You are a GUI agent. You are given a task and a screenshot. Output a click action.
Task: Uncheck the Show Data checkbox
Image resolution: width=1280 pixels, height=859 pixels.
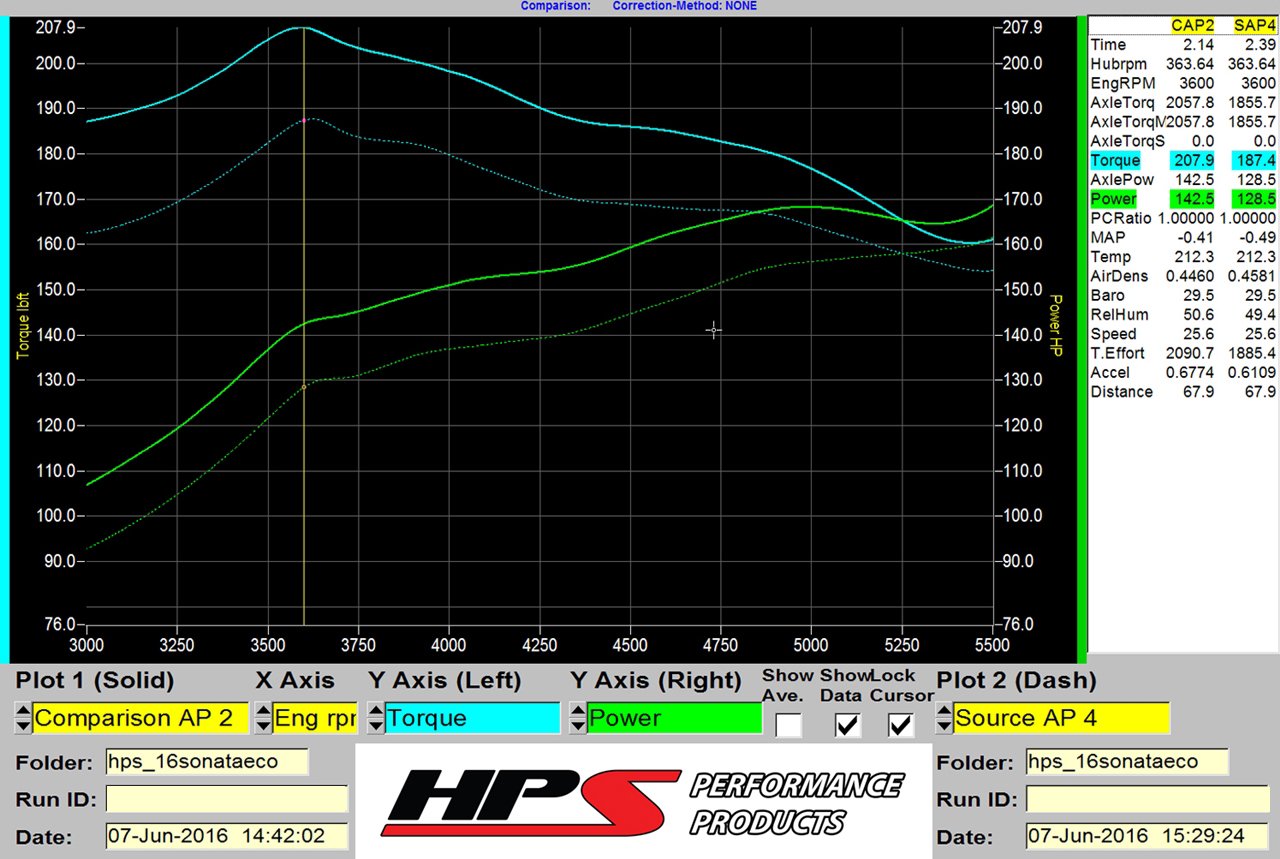point(847,725)
